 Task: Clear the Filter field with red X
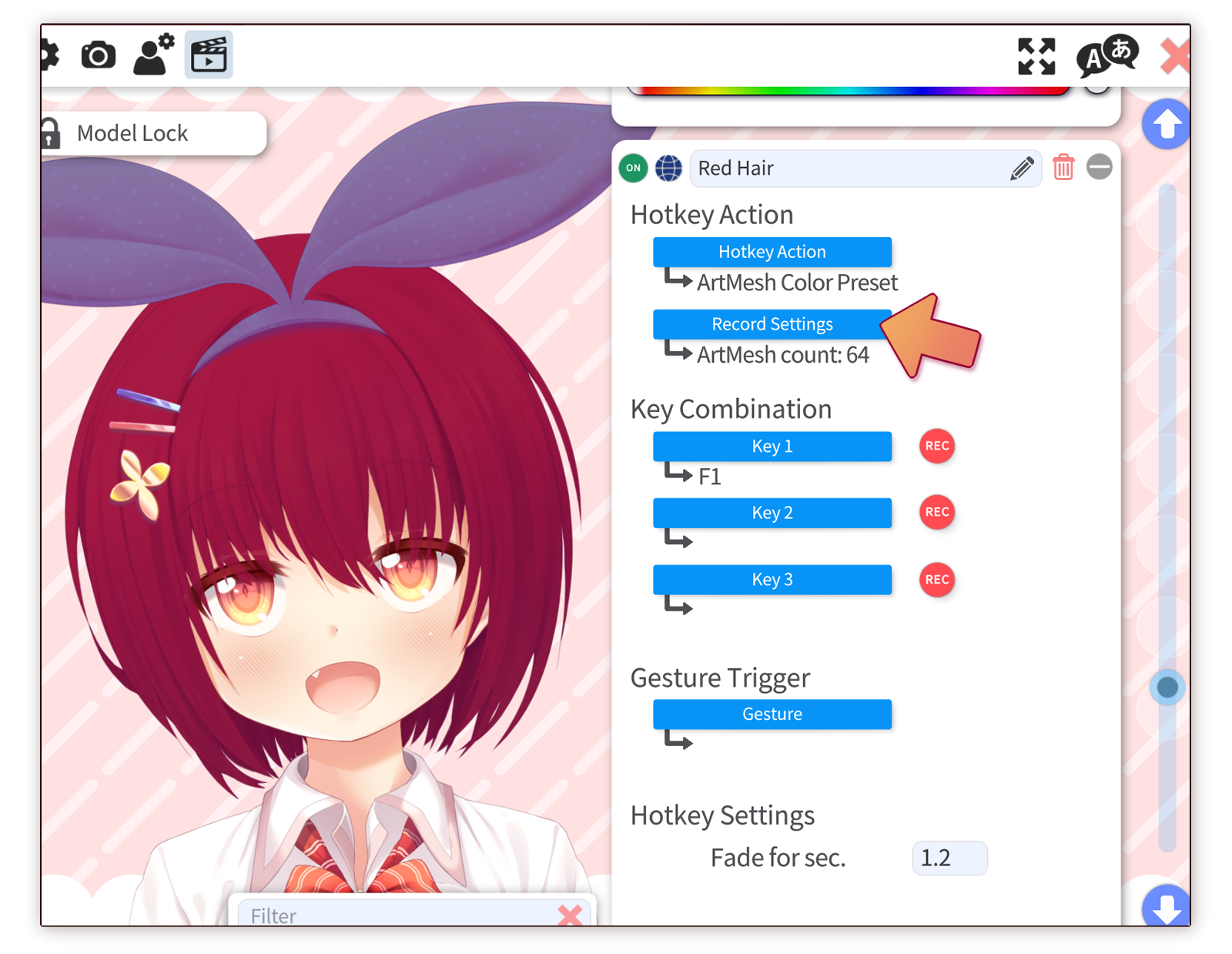570,915
